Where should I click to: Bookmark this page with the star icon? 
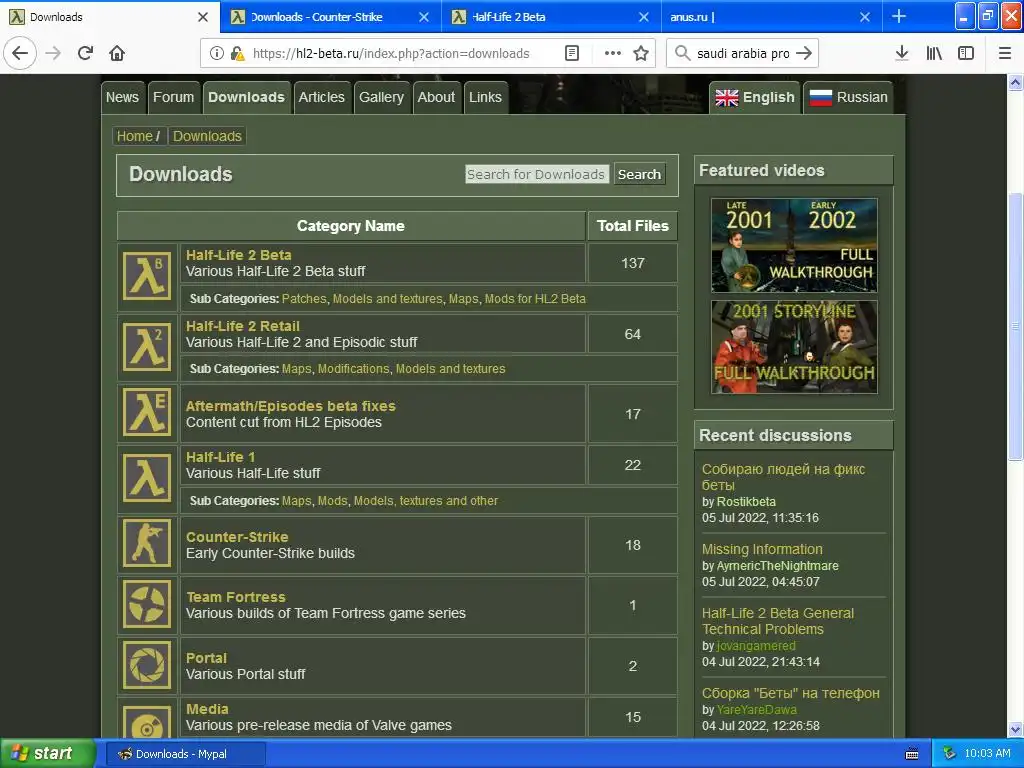pos(641,53)
